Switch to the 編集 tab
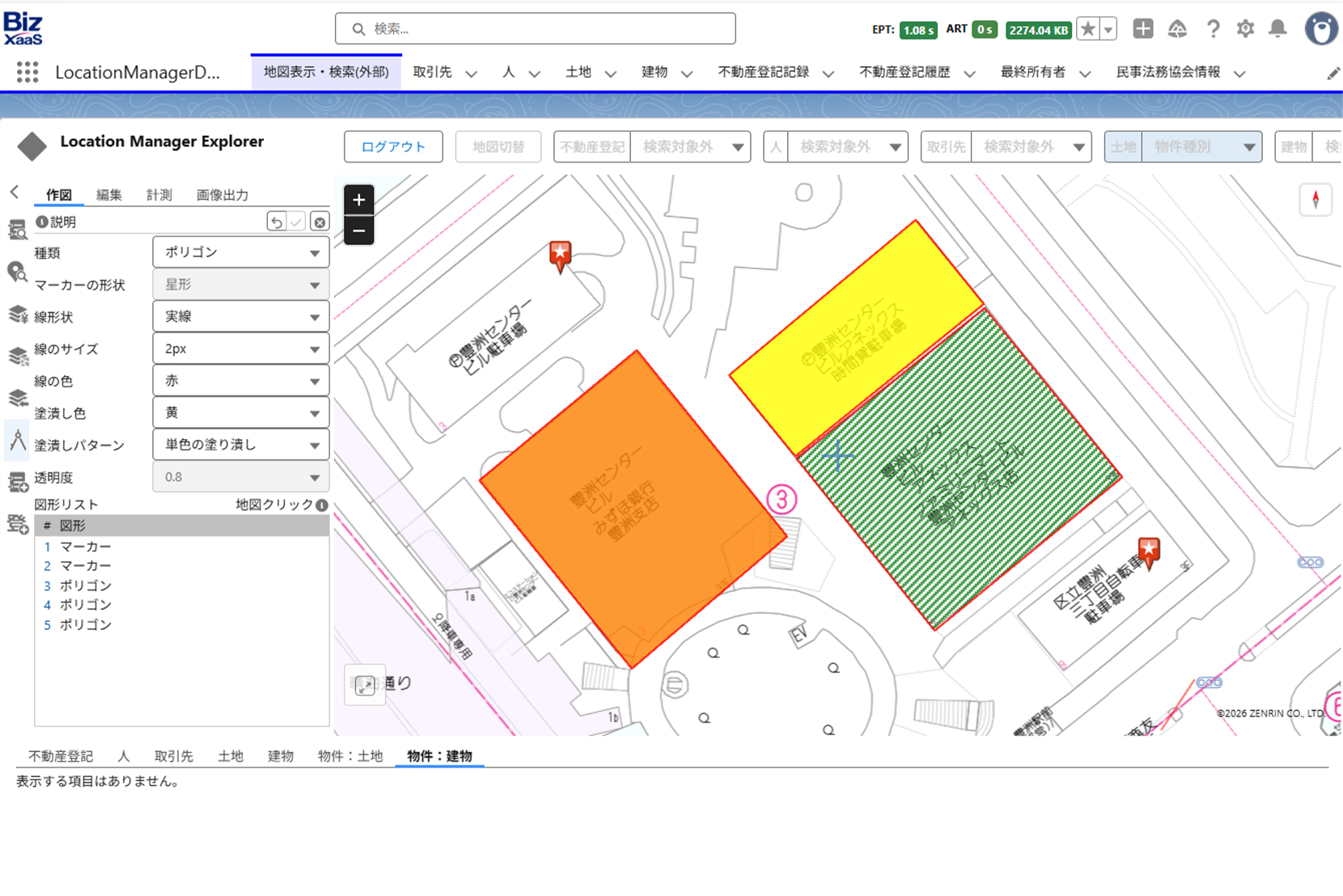Viewport: 1343px width, 896px height. [108, 195]
